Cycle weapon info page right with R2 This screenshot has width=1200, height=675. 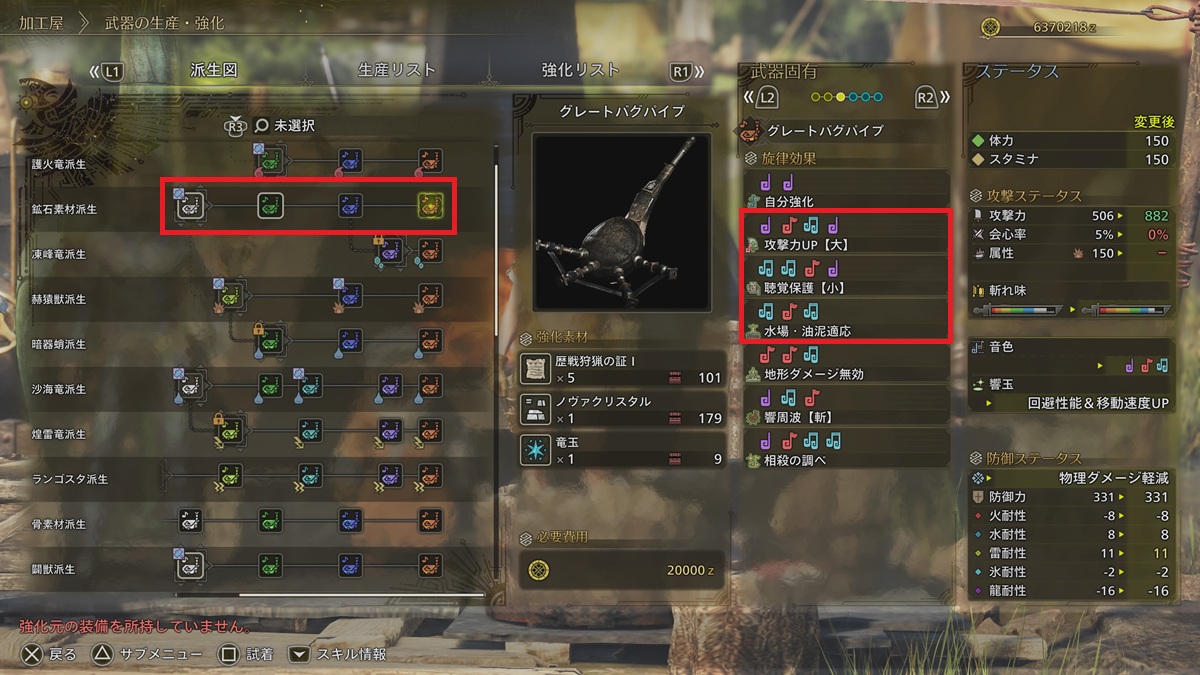[931, 98]
